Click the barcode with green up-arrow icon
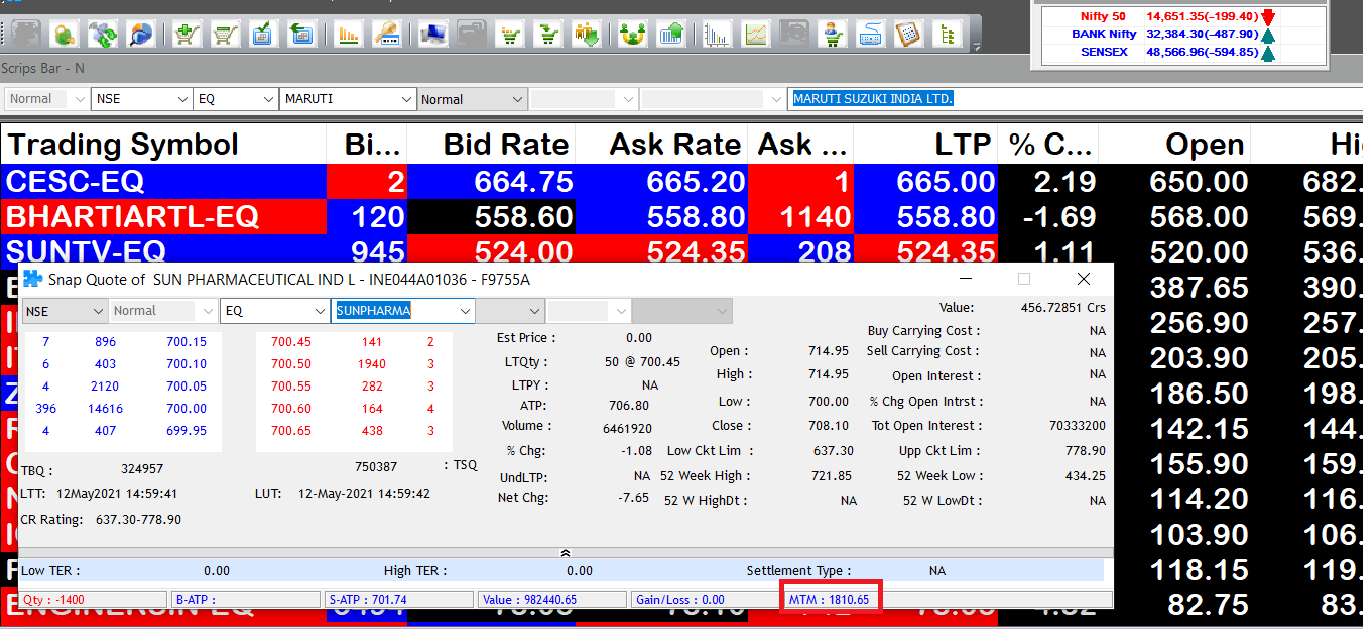Viewport: 1363px width, 629px height. 671,34
